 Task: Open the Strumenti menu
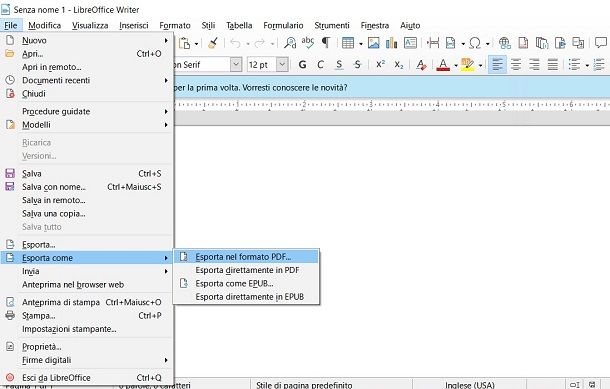point(332,25)
